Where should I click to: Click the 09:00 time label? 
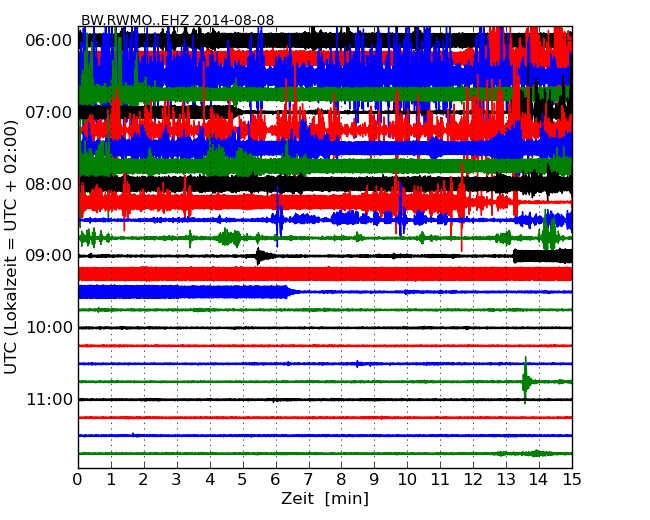point(49,256)
